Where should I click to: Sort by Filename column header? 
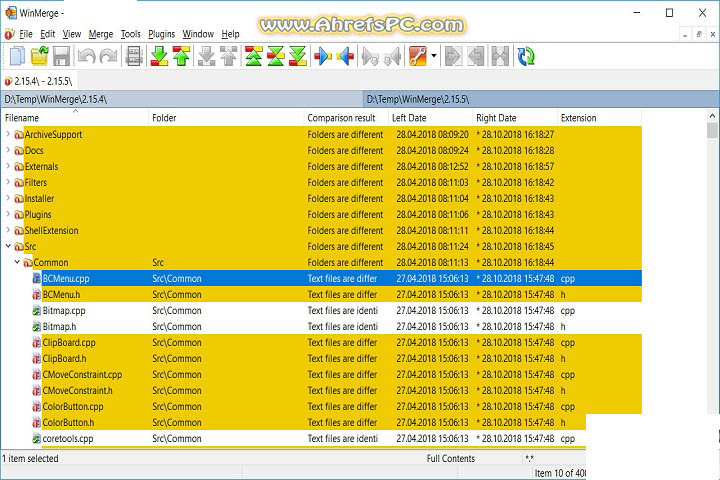tap(75, 118)
